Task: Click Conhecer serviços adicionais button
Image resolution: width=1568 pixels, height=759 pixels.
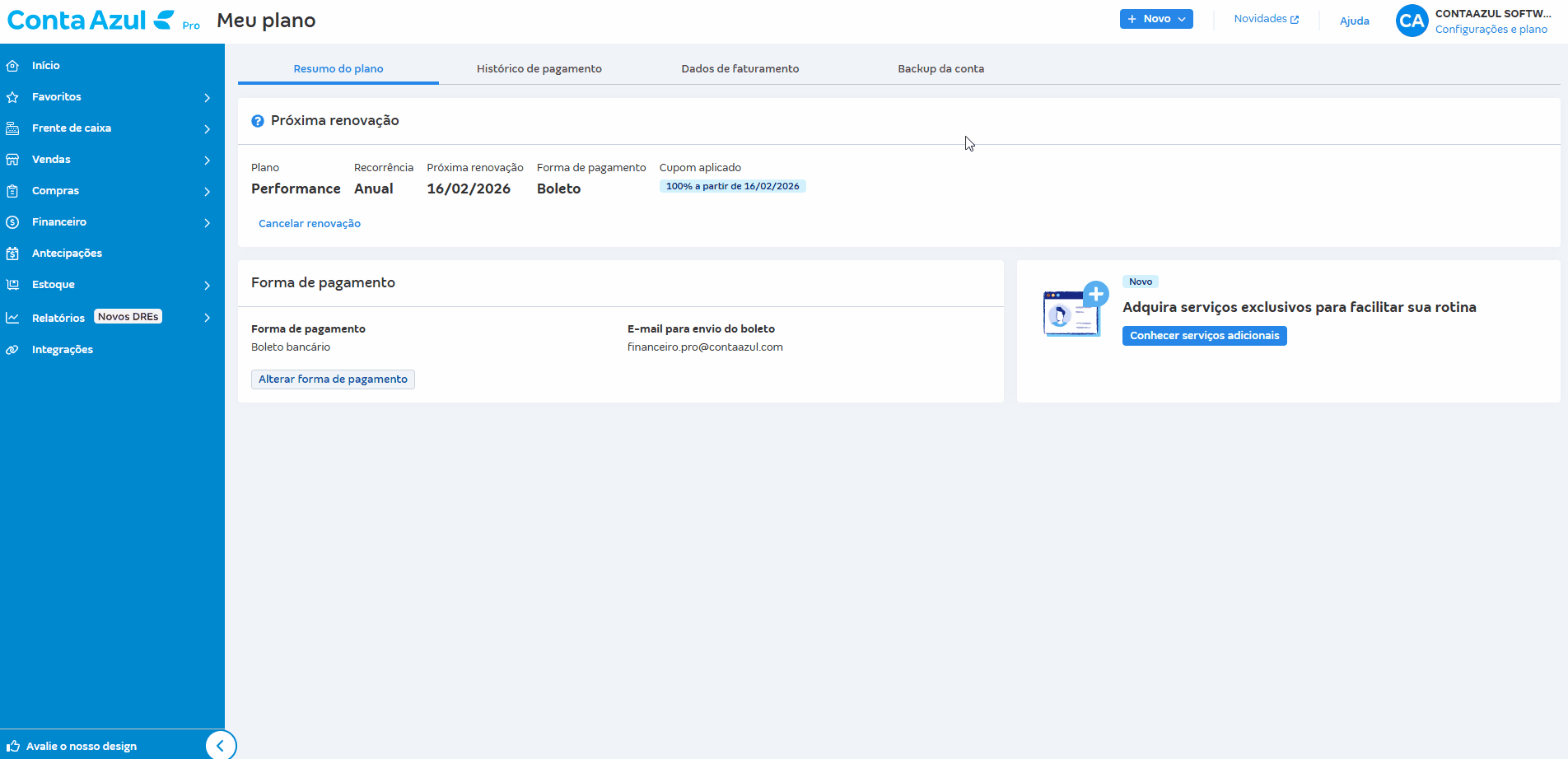Action: 1205,336
